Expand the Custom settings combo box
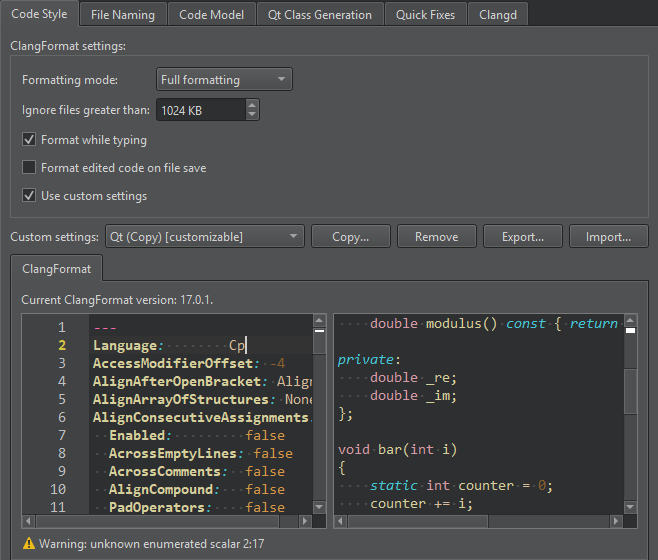 [x=204, y=237]
